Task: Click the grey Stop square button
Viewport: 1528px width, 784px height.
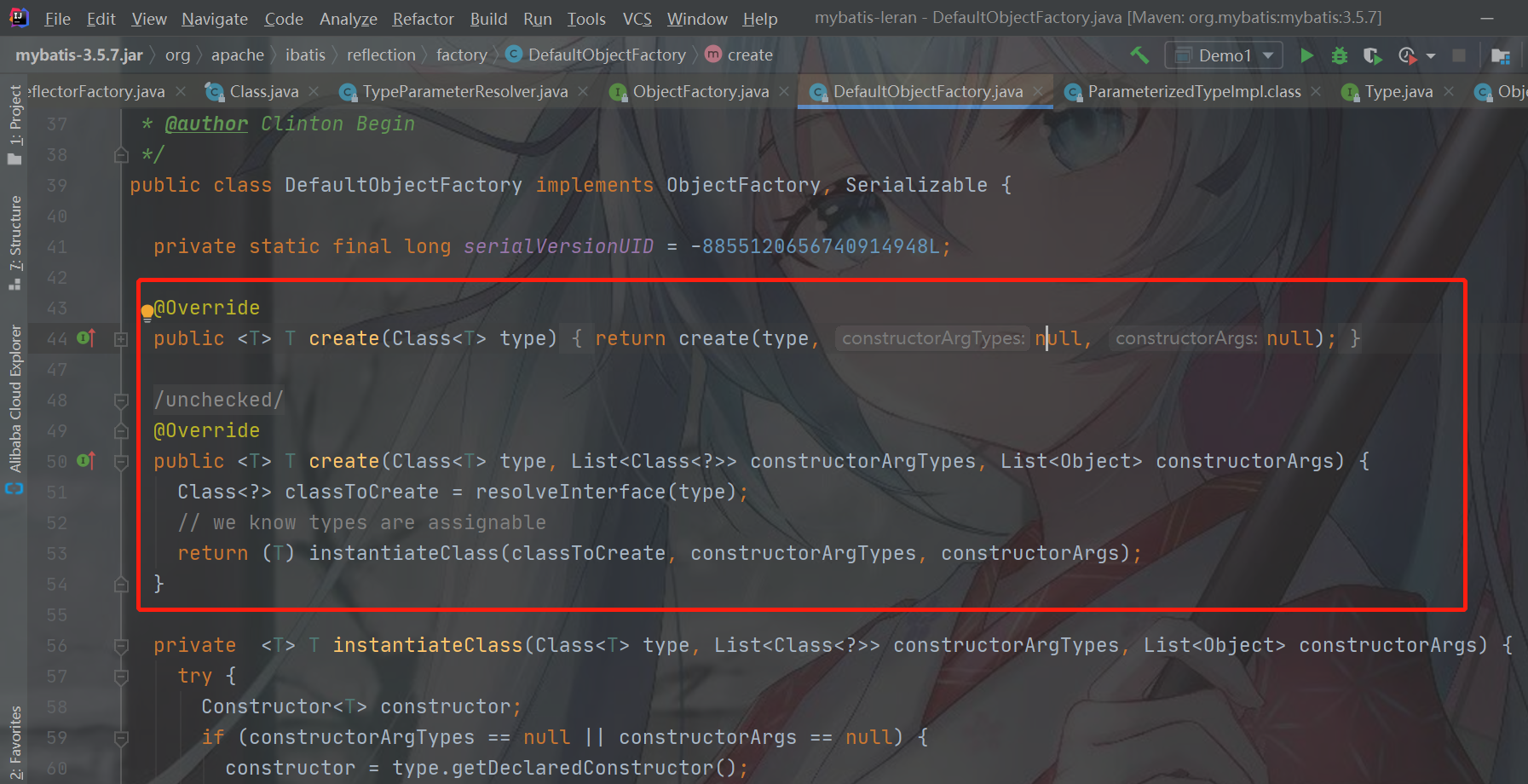Action: pyautogui.click(x=1459, y=55)
